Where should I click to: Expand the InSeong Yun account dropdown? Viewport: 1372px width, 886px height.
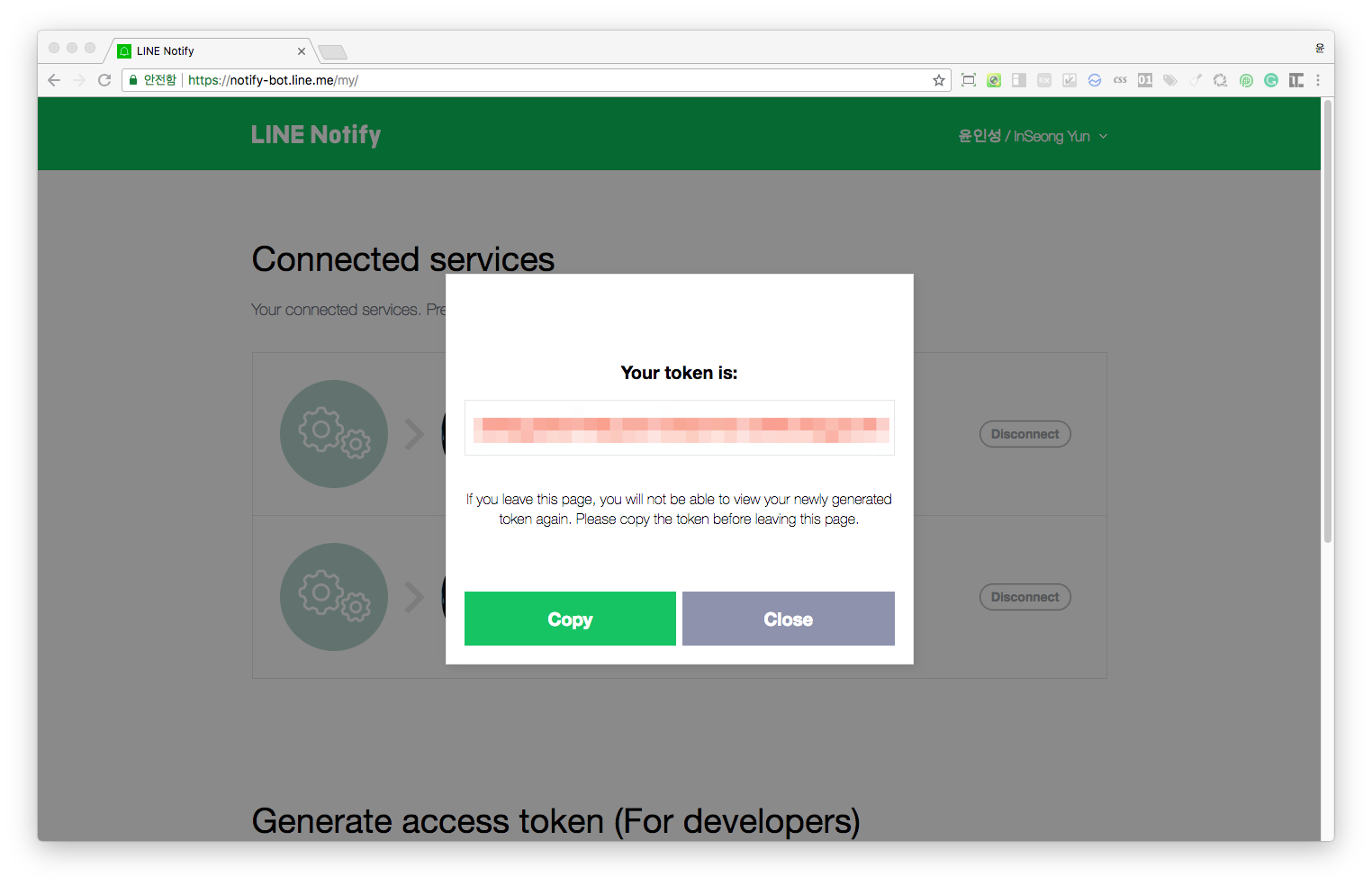pyautogui.click(x=1033, y=136)
